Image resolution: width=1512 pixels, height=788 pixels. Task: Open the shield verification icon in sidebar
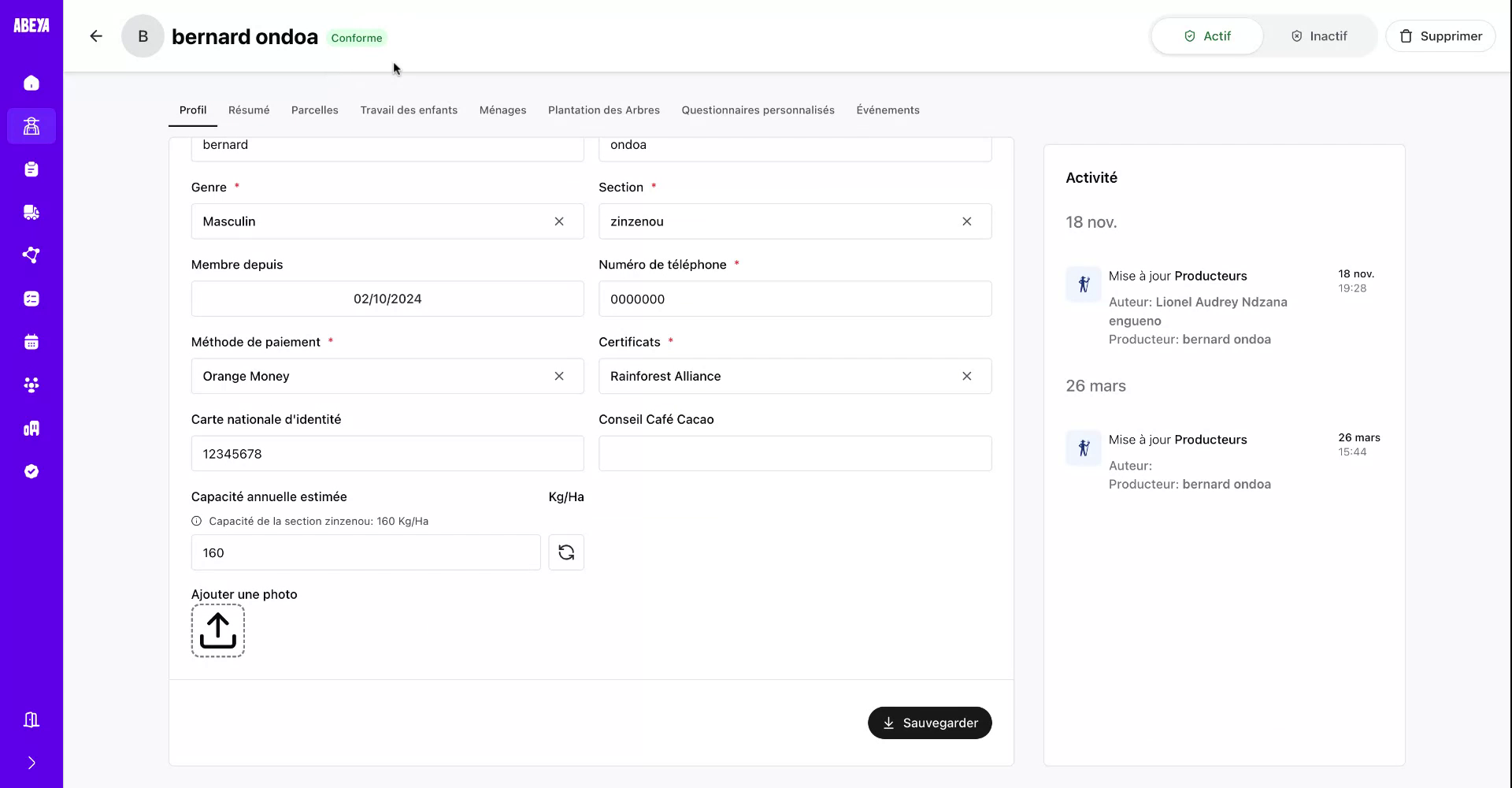31,471
